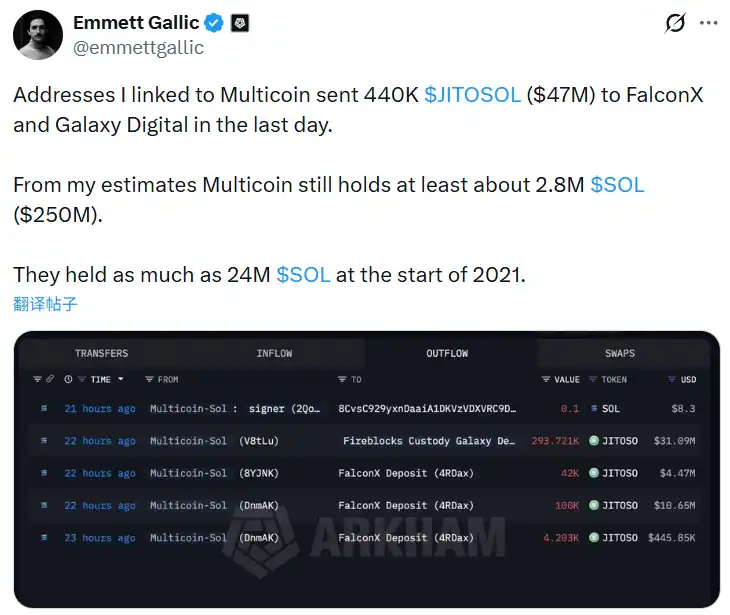Click the JITOSO token icon in the Fireblocks row

click(593, 441)
